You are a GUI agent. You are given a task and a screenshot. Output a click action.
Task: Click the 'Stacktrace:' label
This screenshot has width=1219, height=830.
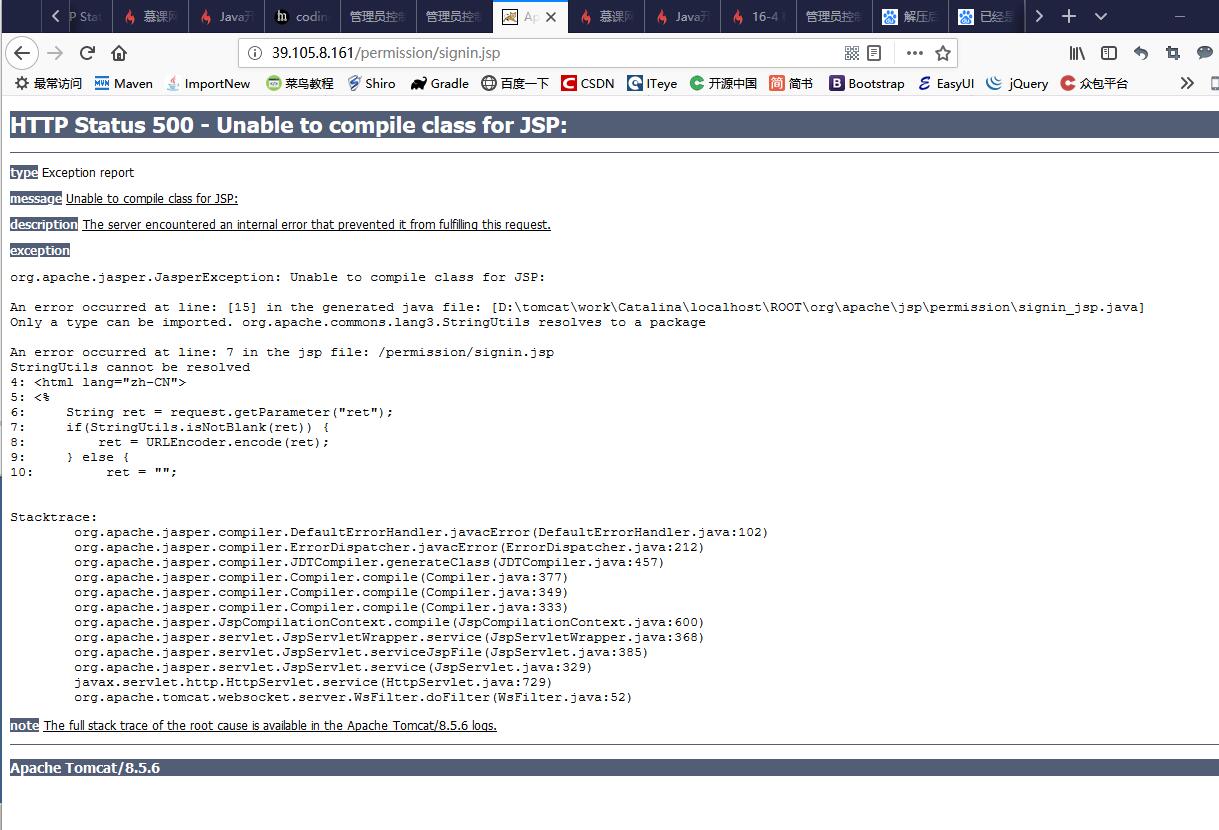point(54,517)
